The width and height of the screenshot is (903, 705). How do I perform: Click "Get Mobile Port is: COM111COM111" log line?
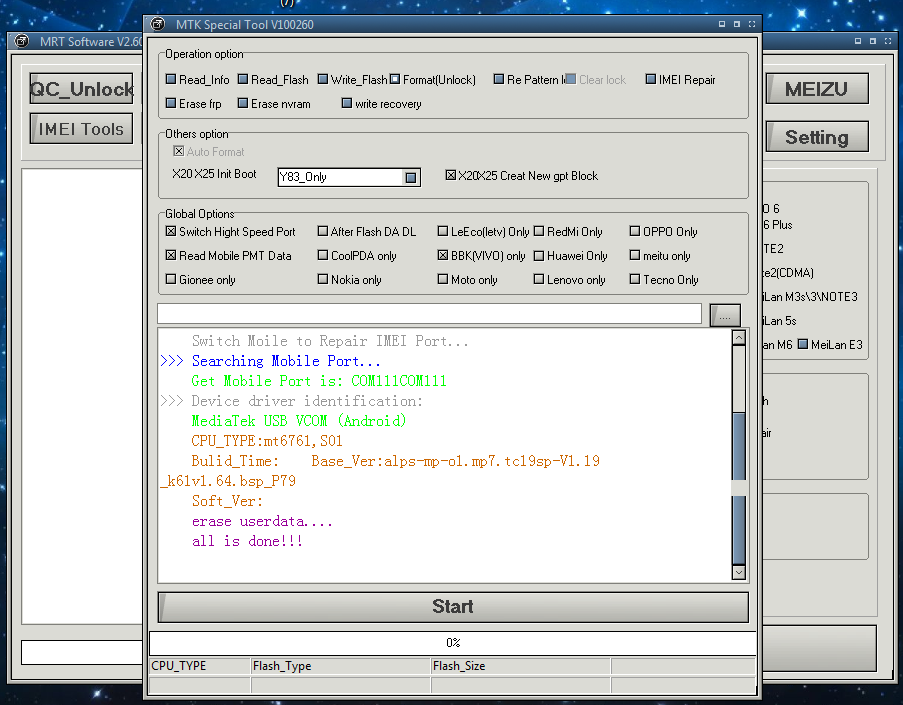pyautogui.click(x=319, y=381)
